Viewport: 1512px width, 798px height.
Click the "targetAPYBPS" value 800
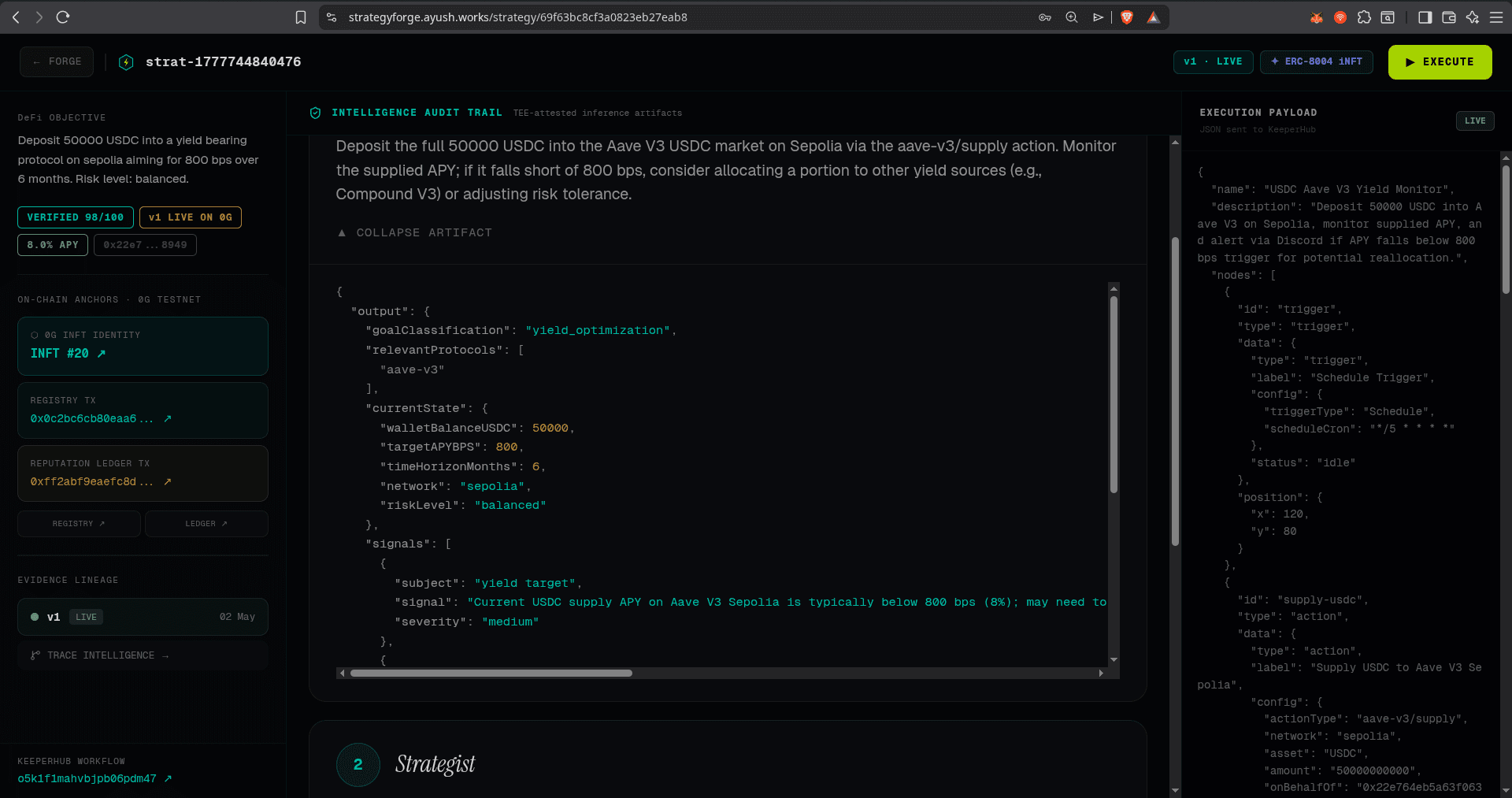tap(506, 447)
